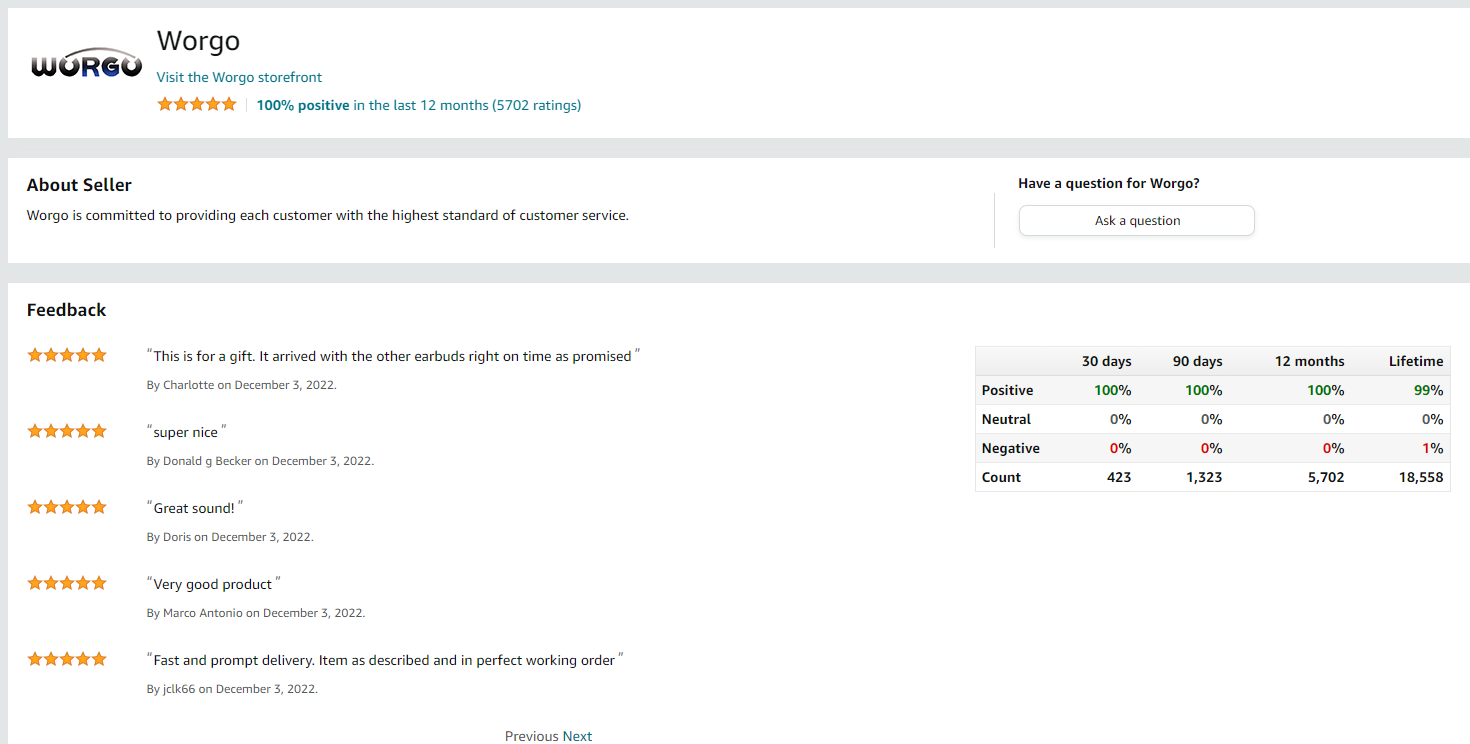Go to Next page of feedback
This screenshot has height=744, width=1470.
[577, 736]
